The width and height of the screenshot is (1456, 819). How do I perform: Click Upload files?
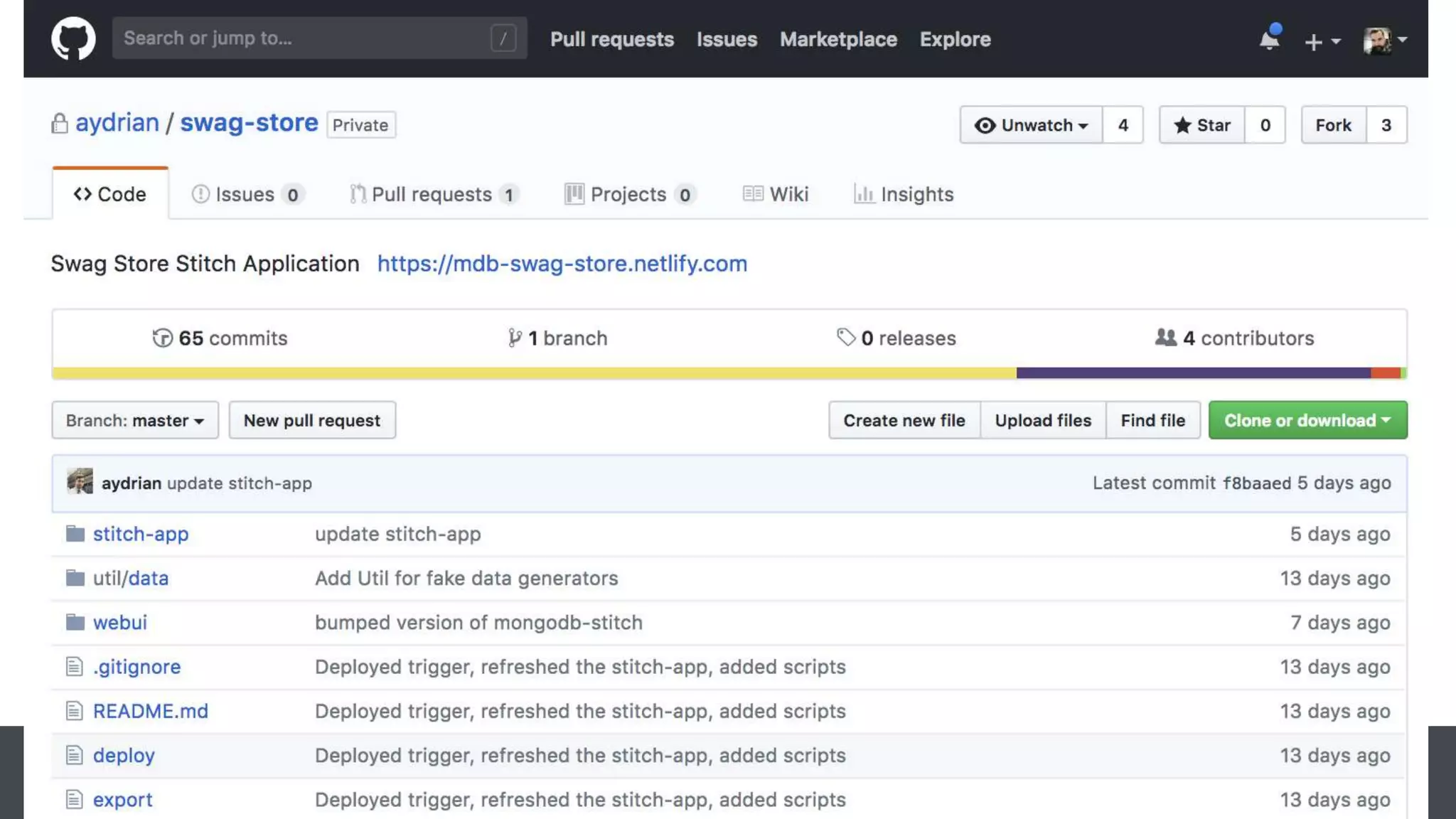pos(1043,420)
